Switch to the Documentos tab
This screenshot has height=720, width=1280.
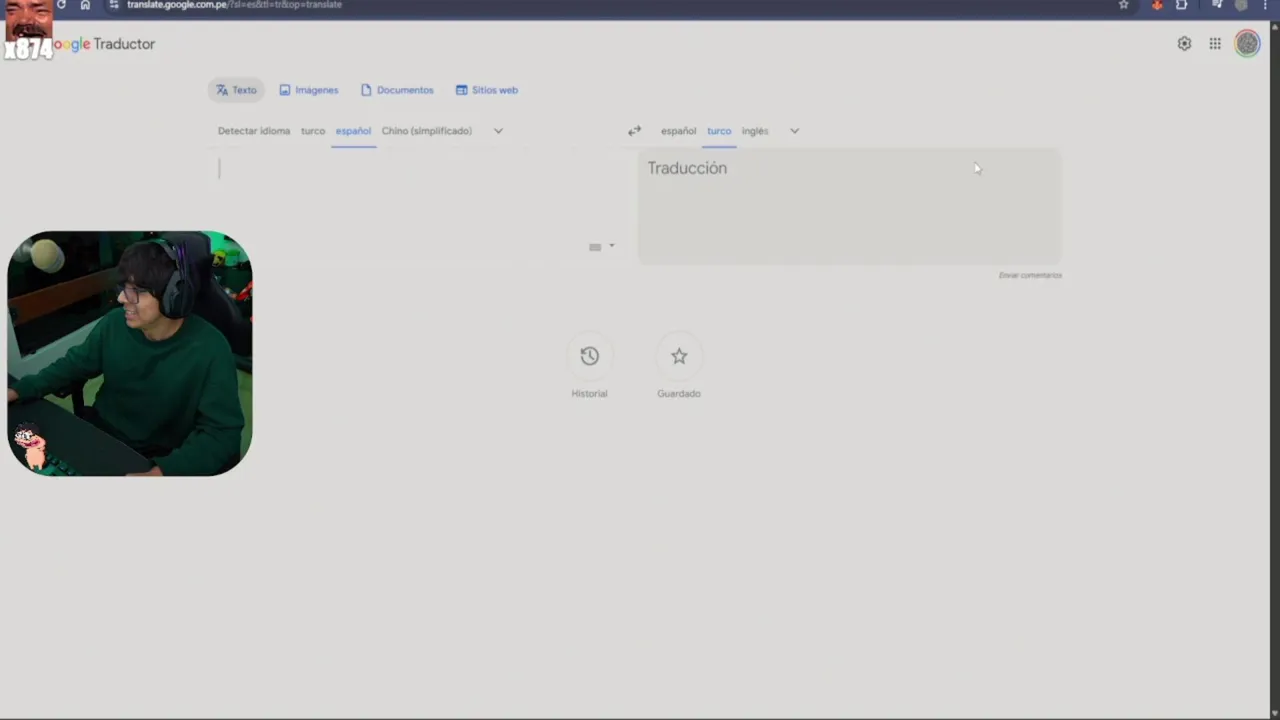[x=397, y=90]
